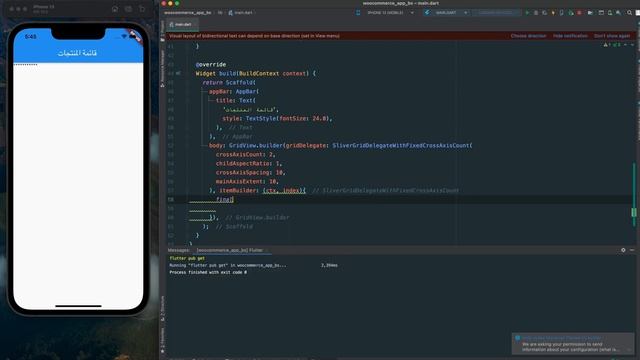This screenshot has height=360, width=640.
Task: Click main.dart in the breadcrumb
Action: (x=240, y=13)
